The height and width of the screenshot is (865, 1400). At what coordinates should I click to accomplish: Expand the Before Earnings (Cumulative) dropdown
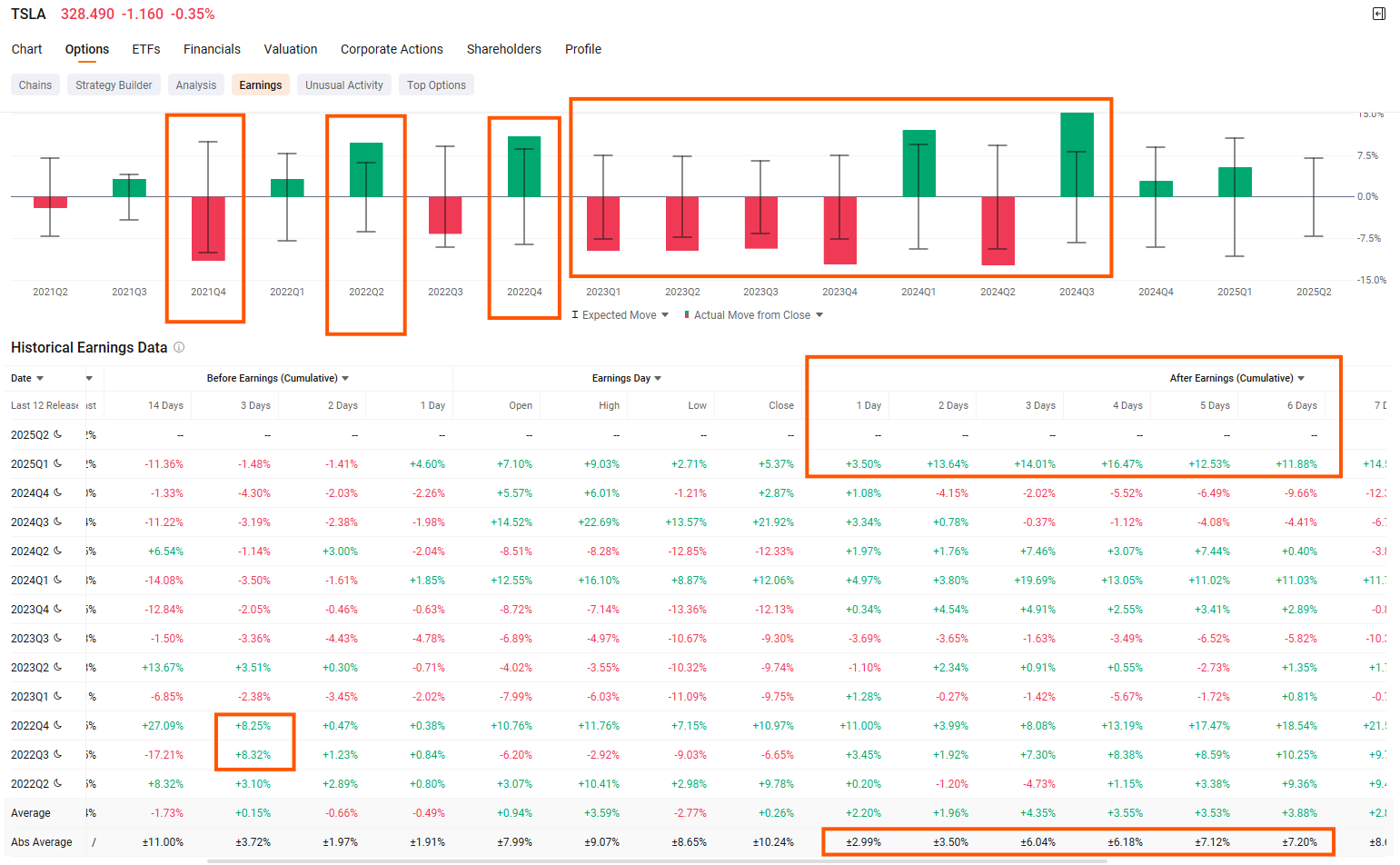[345, 379]
